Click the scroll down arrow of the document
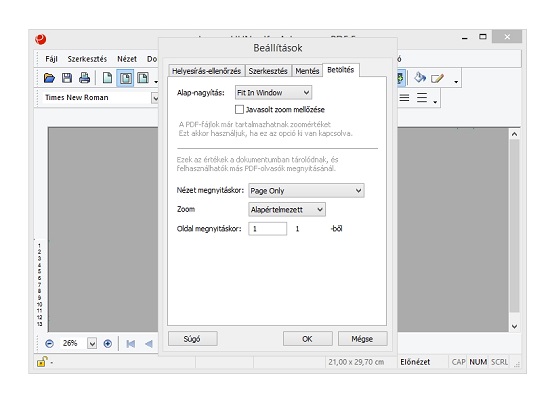Viewport: 550px width, 395px height. pyautogui.click(x=514, y=326)
